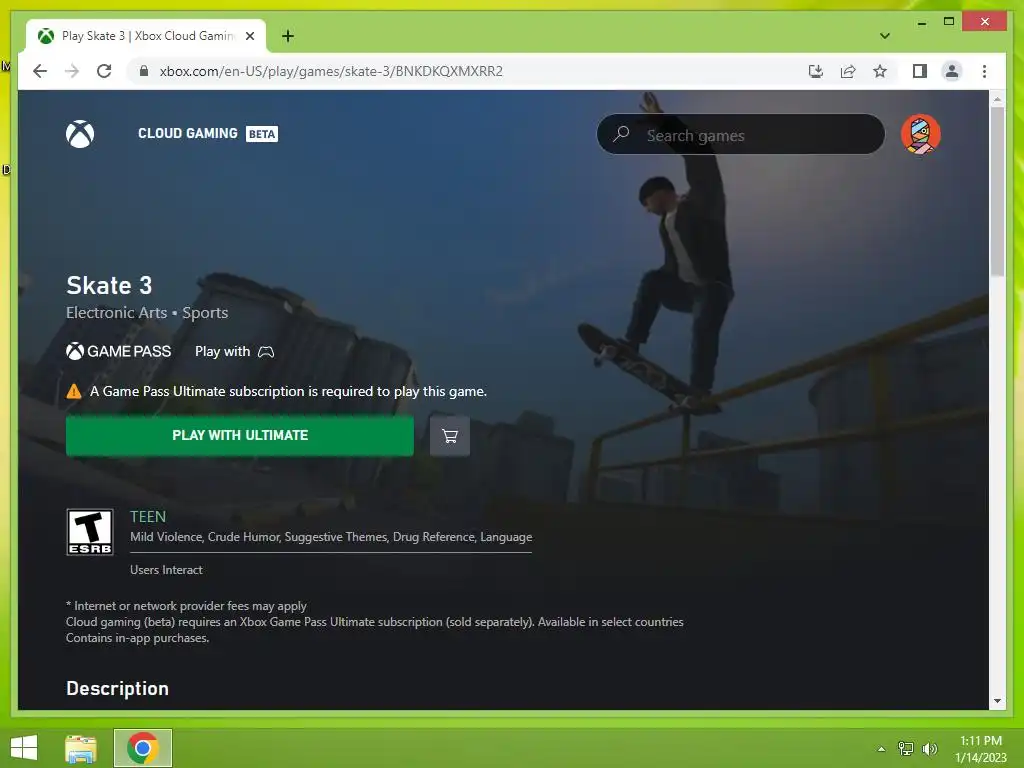Minimize the Chrome window
Image resolution: width=1024 pixels, height=768 pixels.
(x=921, y=22)
